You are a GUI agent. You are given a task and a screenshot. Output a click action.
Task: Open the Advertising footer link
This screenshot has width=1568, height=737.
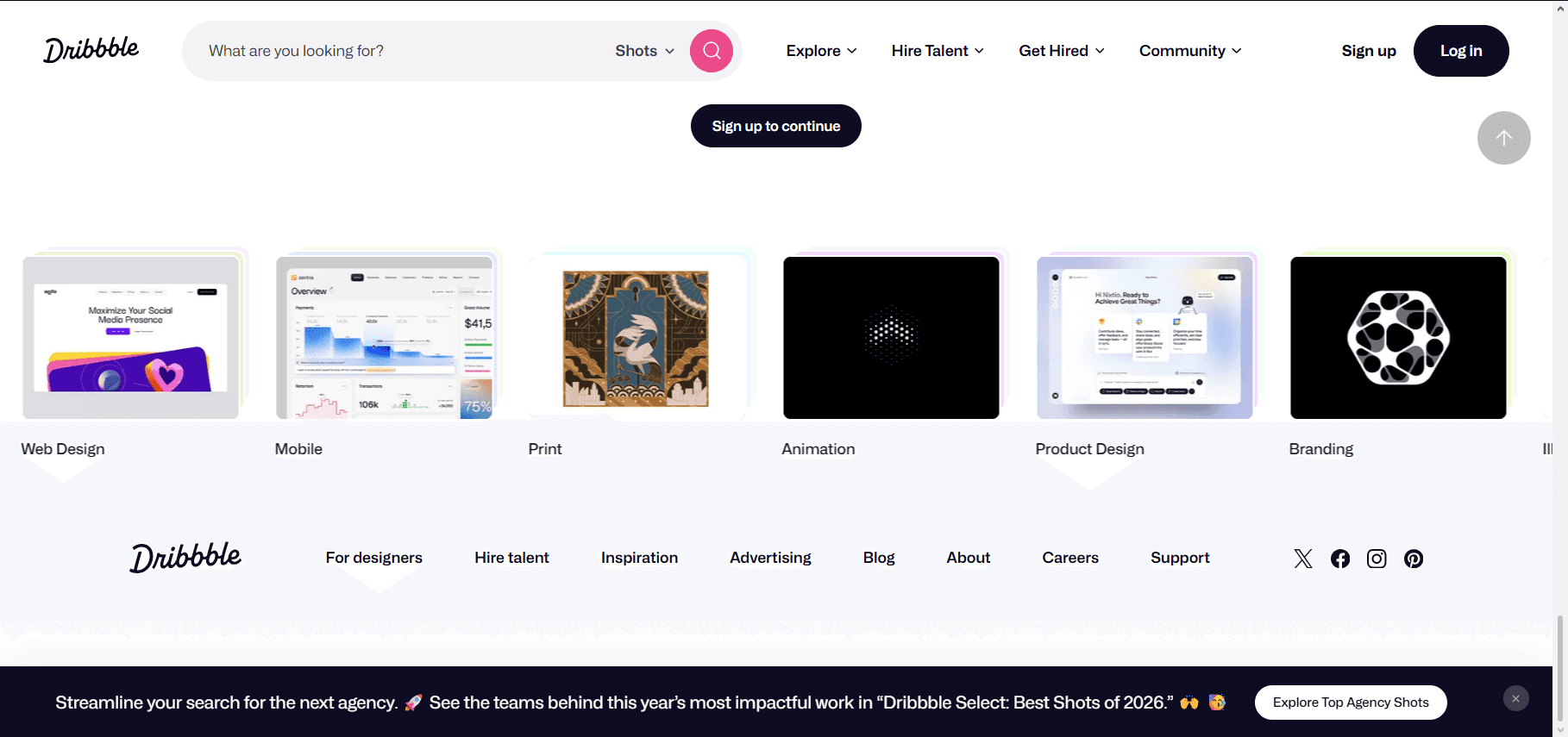pos(771,558)
